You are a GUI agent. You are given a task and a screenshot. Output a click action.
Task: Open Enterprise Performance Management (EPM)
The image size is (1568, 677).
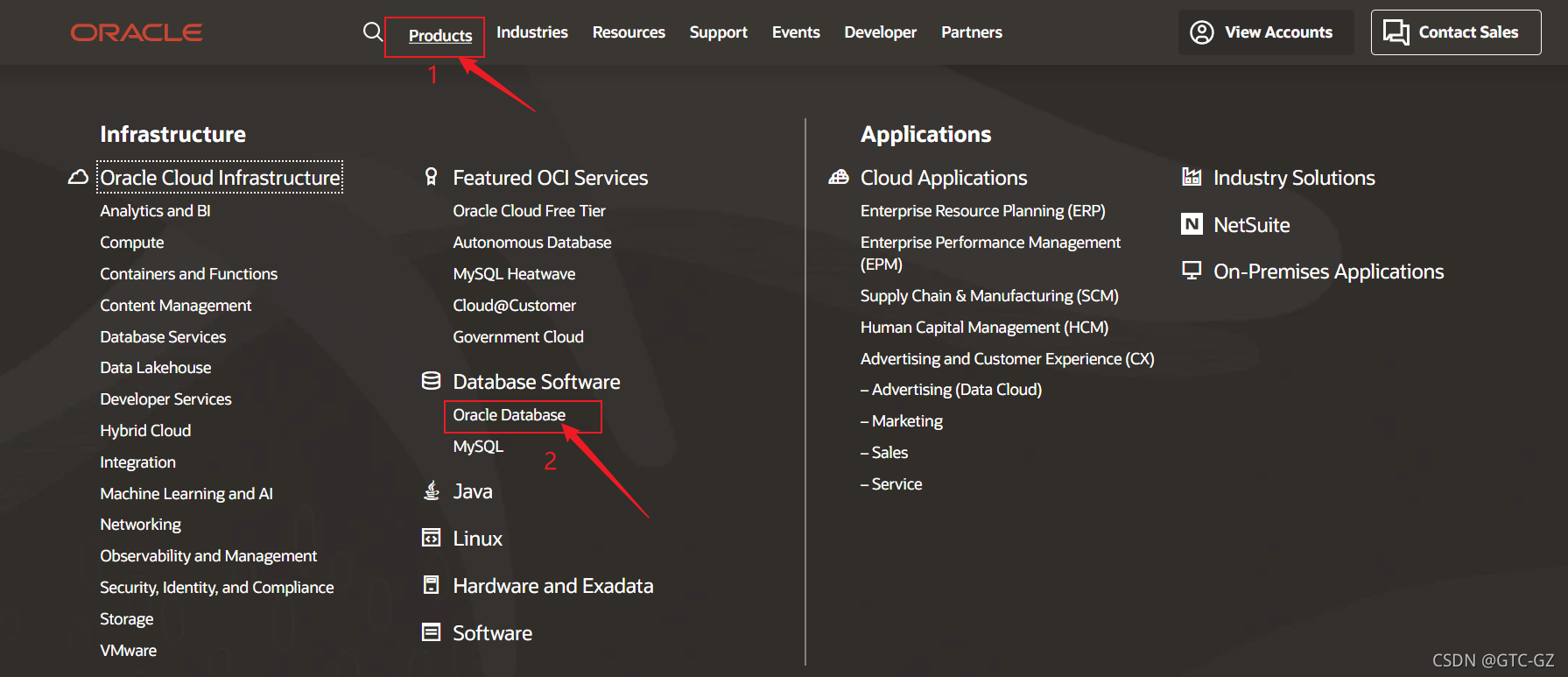click(x=990, y=253)
